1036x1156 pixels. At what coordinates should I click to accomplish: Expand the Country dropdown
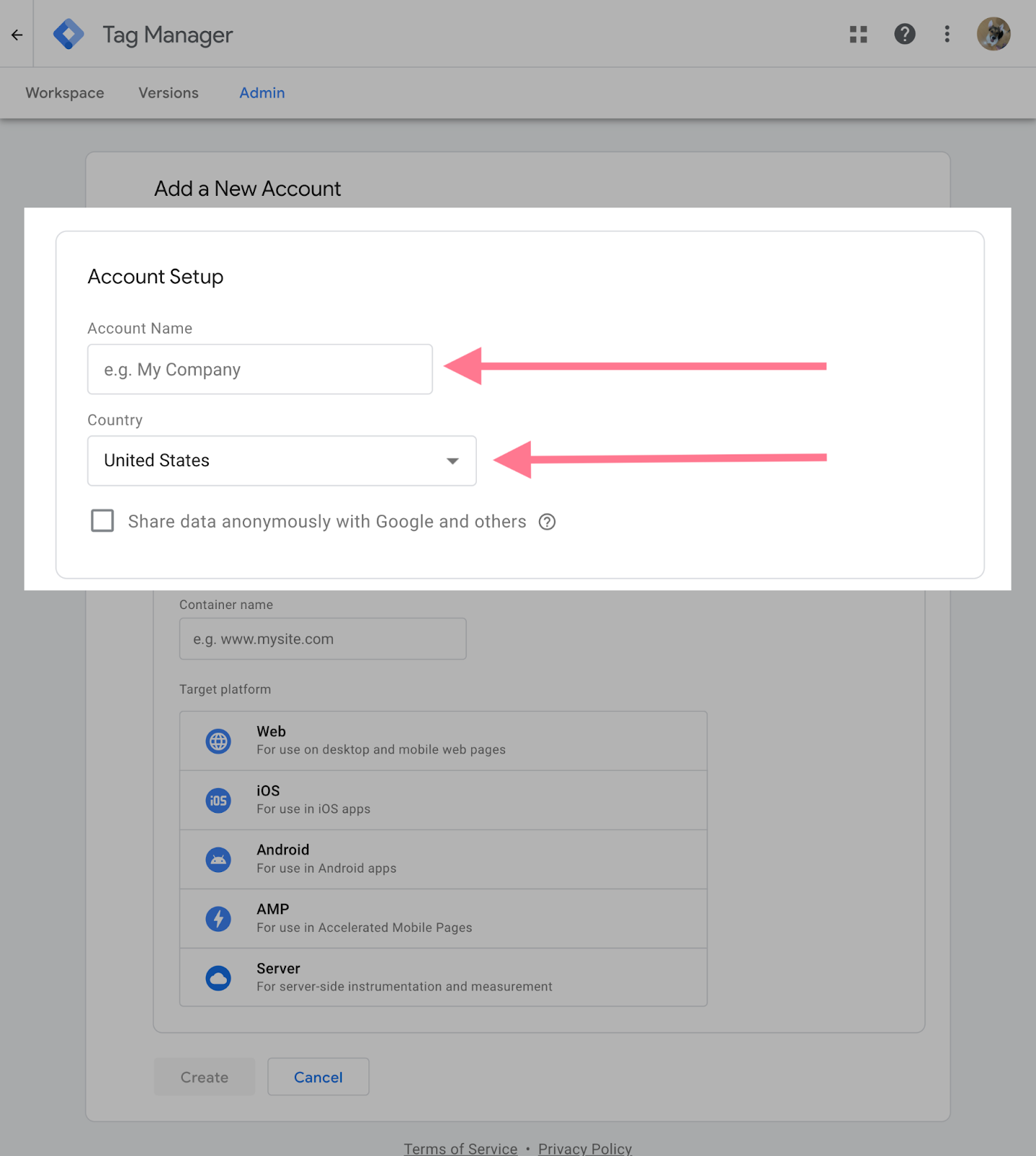coord(281,461)
